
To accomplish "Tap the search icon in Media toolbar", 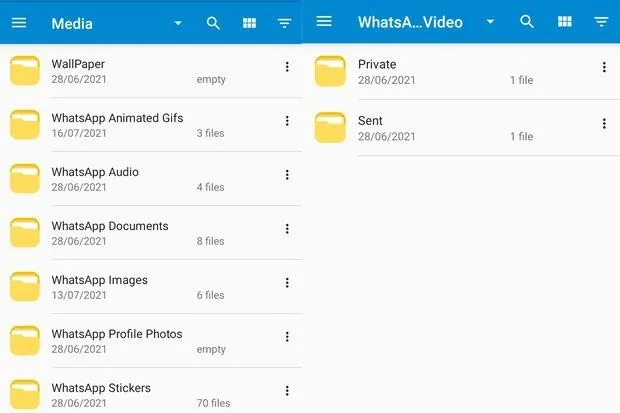I will (x=213, y=23).
